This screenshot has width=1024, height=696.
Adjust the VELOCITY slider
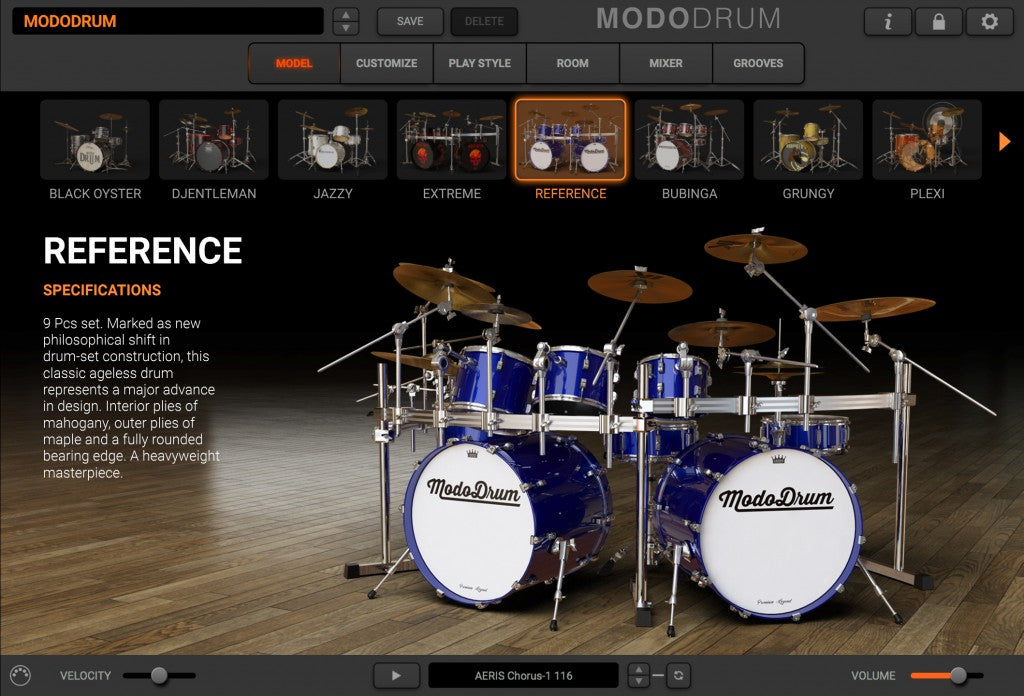(160, 675)
